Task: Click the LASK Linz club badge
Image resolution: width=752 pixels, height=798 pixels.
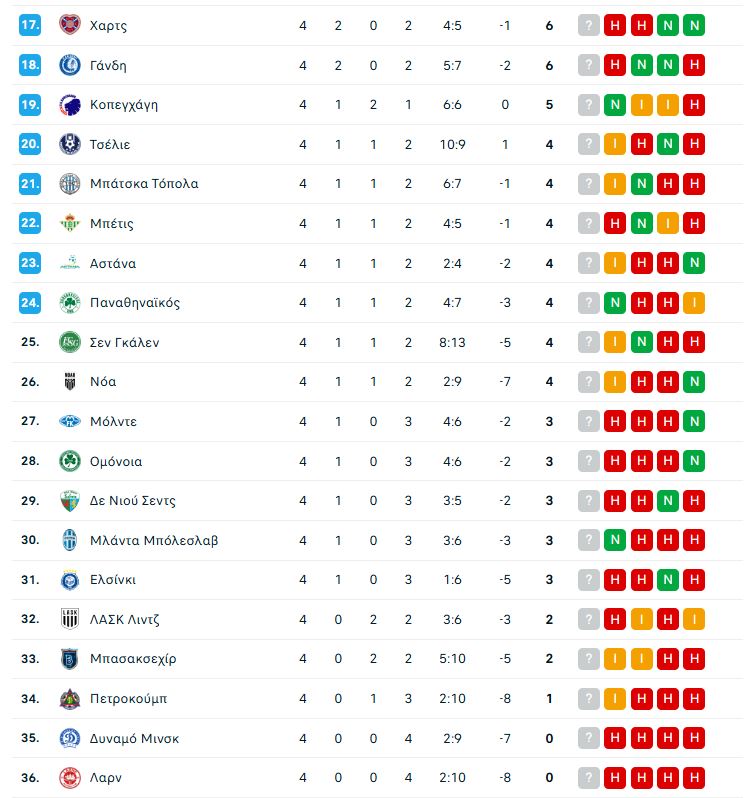Action: click(x=70, y=619)
